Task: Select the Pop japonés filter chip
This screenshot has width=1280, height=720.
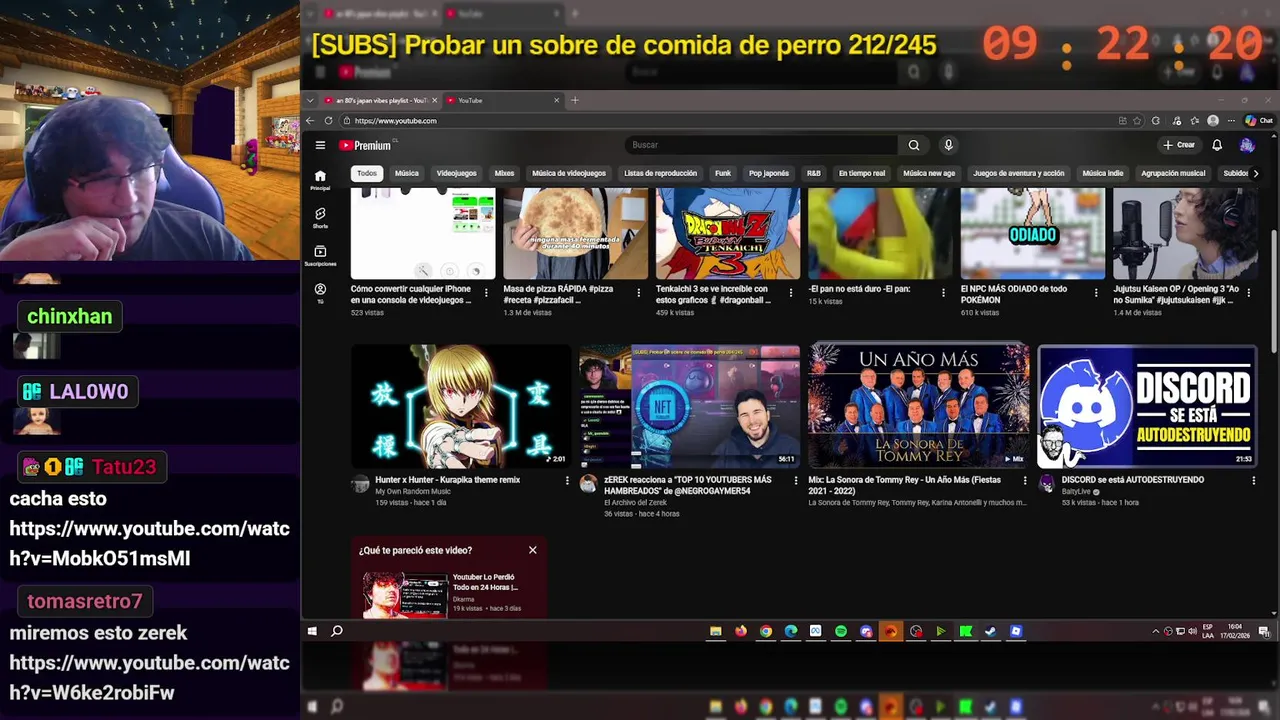Action: [x=769, y=173]
